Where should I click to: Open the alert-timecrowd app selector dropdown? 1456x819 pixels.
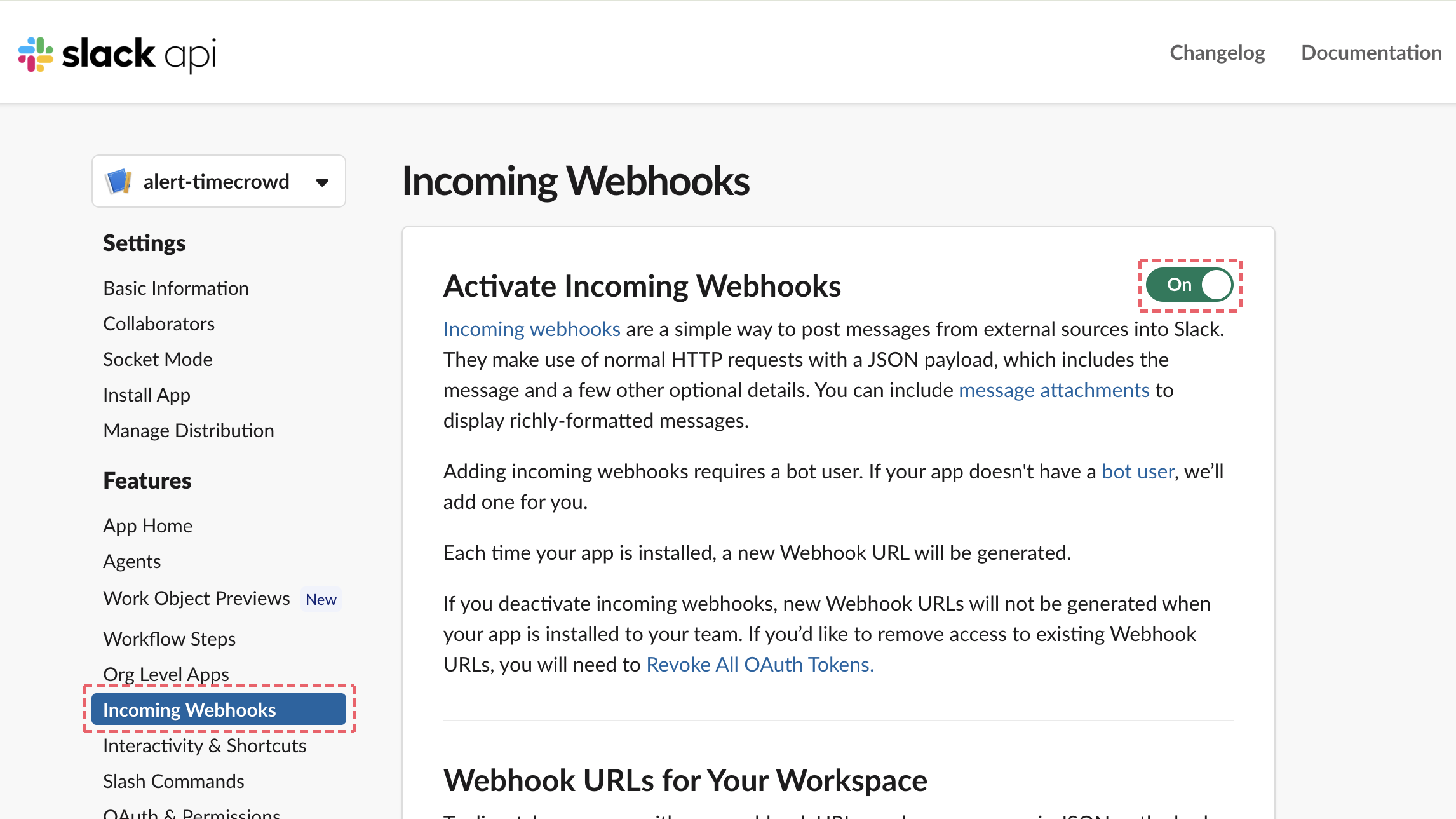(219, 181)
